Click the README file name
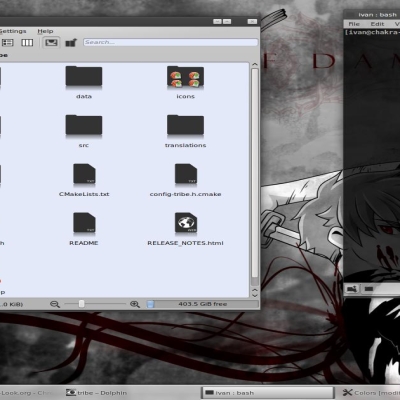400x400 pixels. pyautogui.click(x=84, y=243)
